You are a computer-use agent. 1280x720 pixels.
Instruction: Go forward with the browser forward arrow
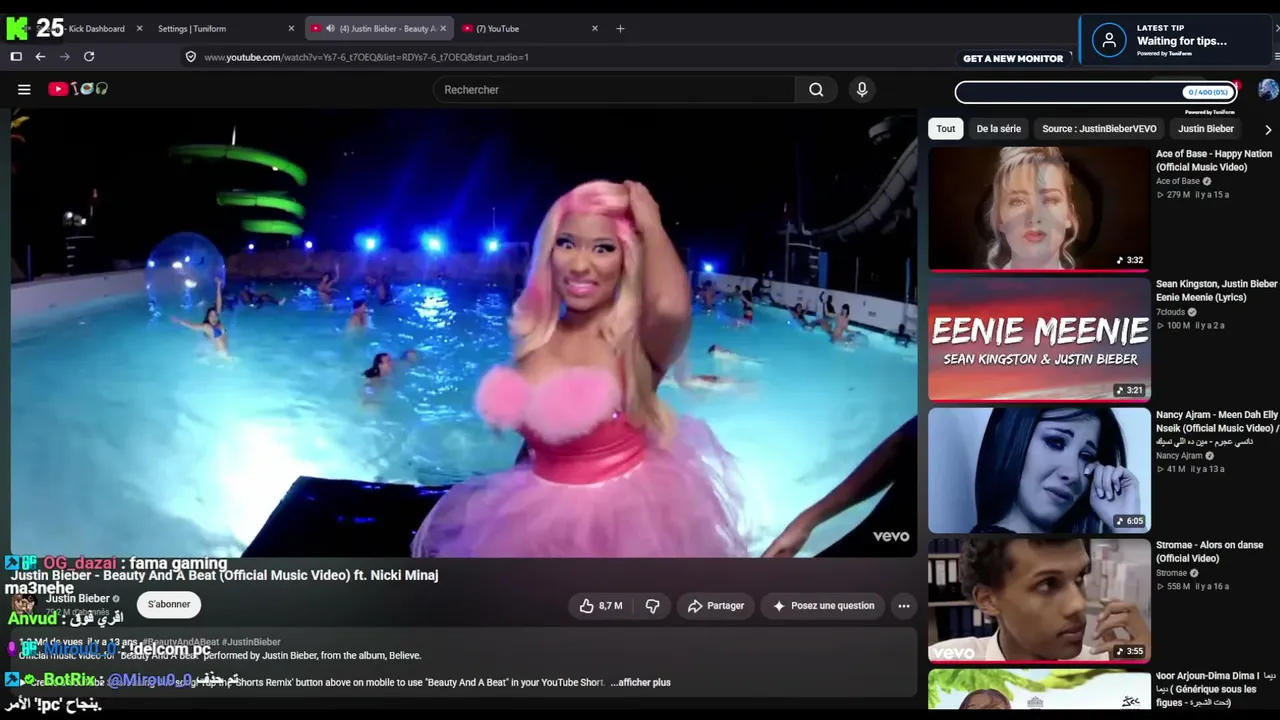coord(64,57)
